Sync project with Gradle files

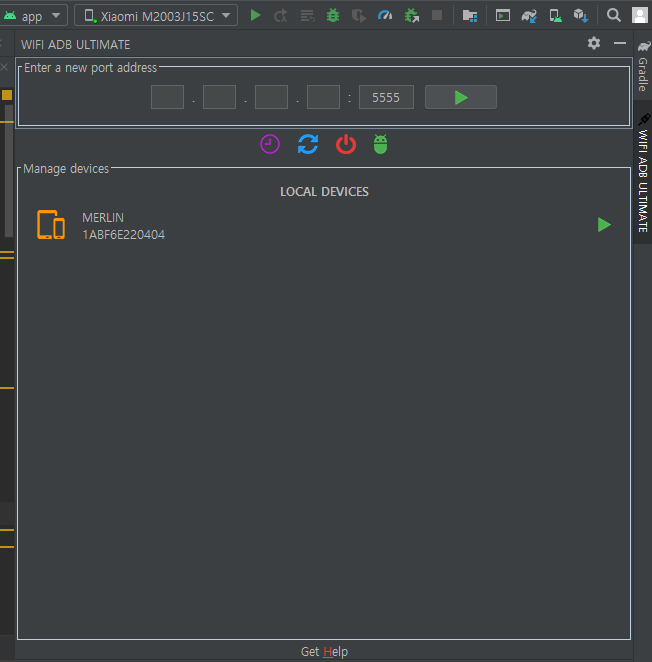click(529, 16)
